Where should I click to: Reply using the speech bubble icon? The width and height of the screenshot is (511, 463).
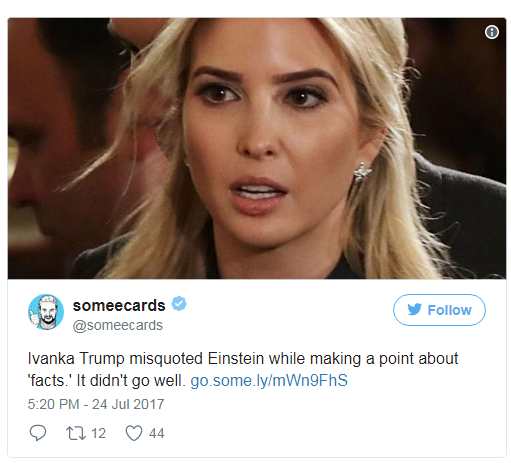click(x=38, y=433)
